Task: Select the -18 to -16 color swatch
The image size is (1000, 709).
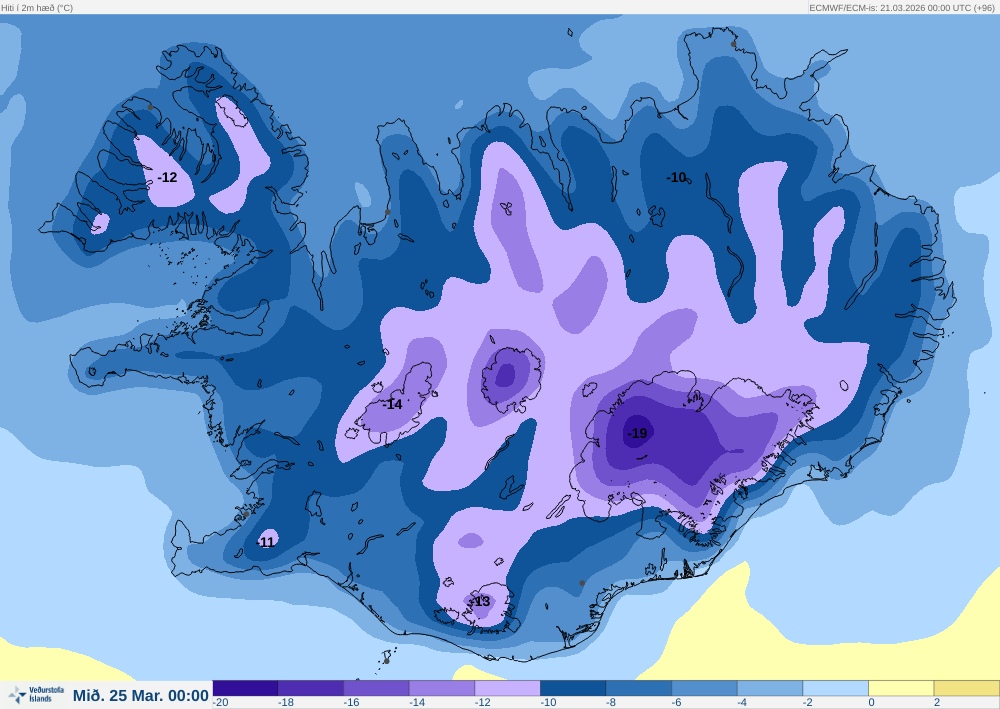Action: (x=311, y=688)
